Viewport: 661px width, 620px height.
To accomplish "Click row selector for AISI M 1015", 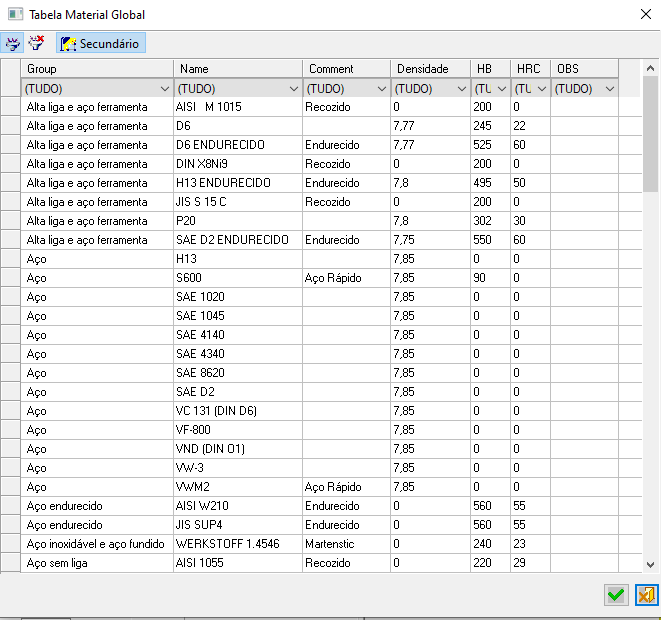I will pyautogui.click(x=11, y=107).
